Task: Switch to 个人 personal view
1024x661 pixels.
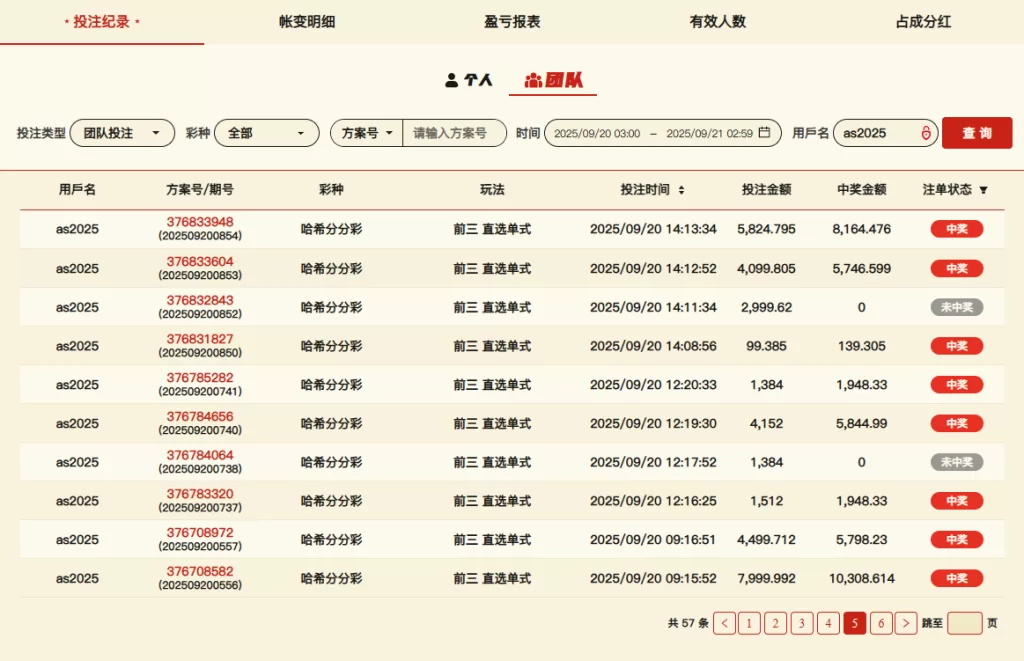Action: click(x=469, y=80)
